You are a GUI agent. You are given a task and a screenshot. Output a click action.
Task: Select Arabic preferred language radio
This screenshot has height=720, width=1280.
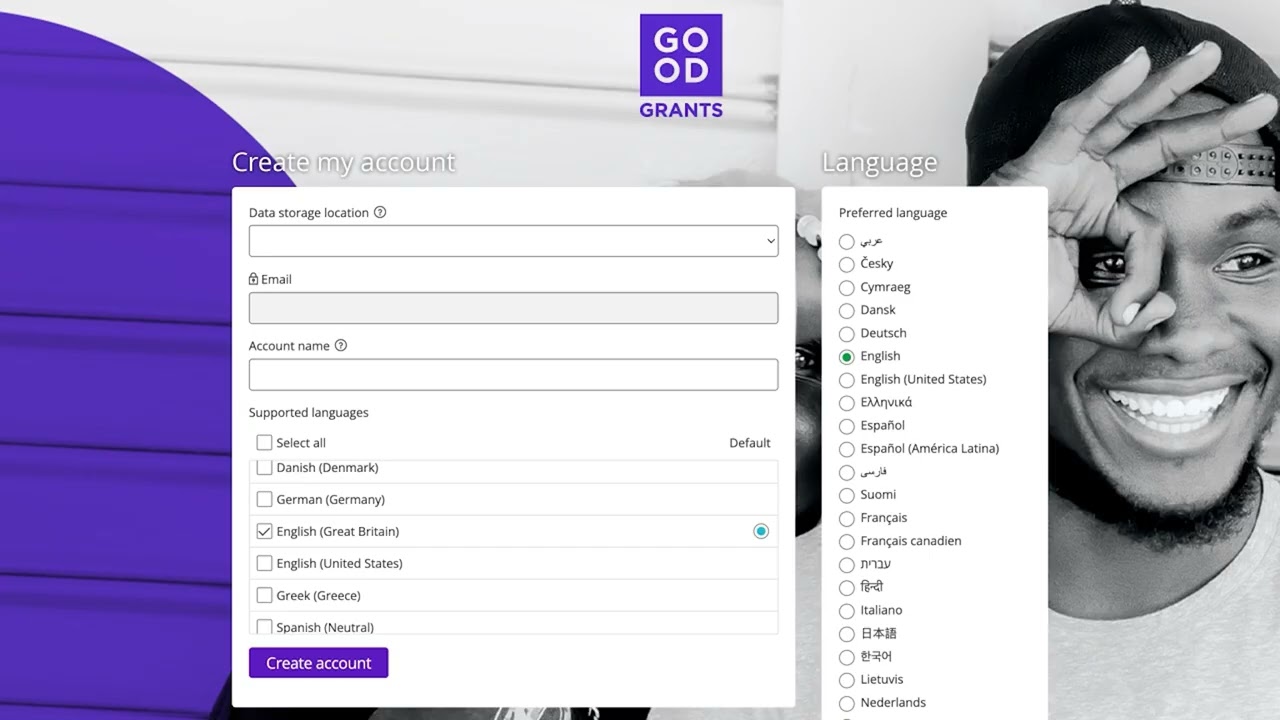coord(847,241)
